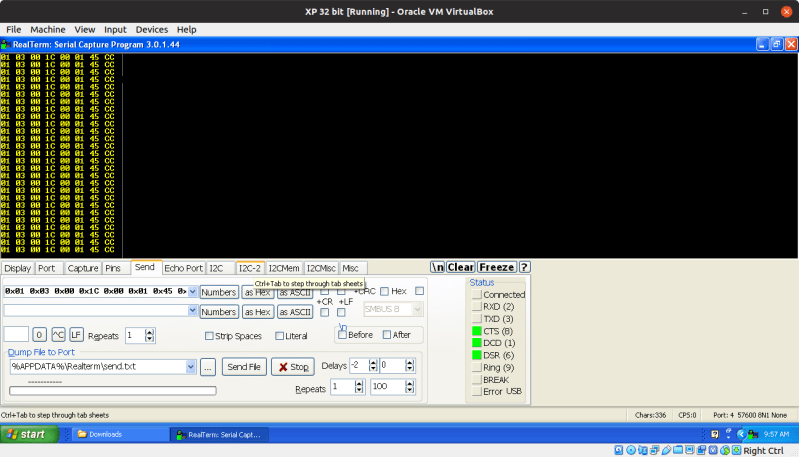
Task: Send first string with the top Numbers button
Action: 219,292
